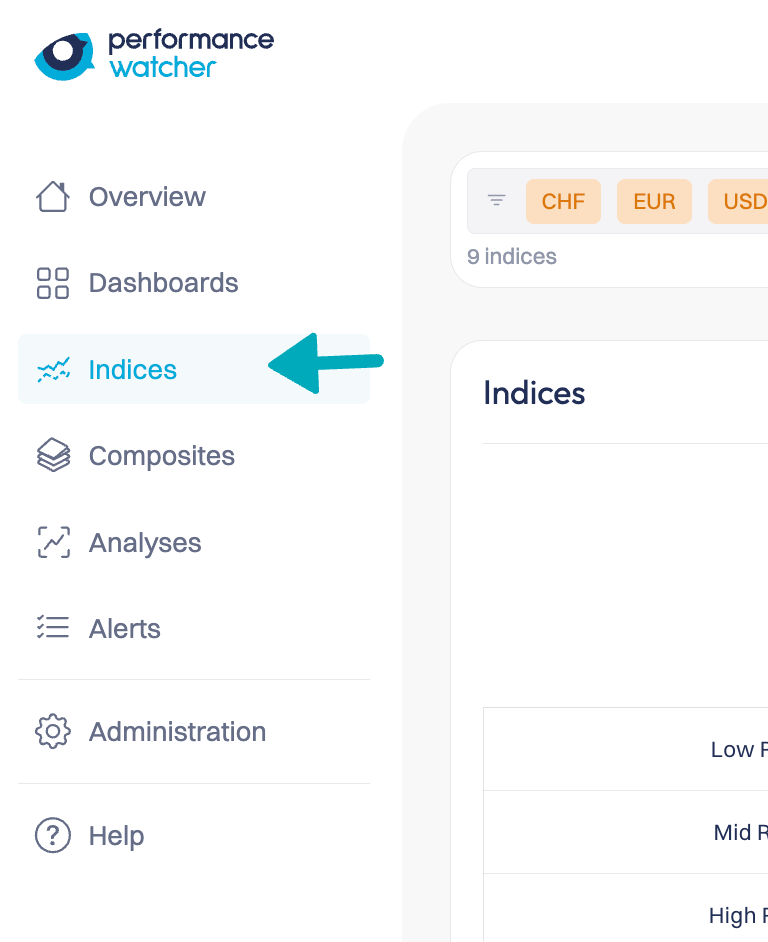
Task: Open the Administration text label
Action: click(177, 732)
